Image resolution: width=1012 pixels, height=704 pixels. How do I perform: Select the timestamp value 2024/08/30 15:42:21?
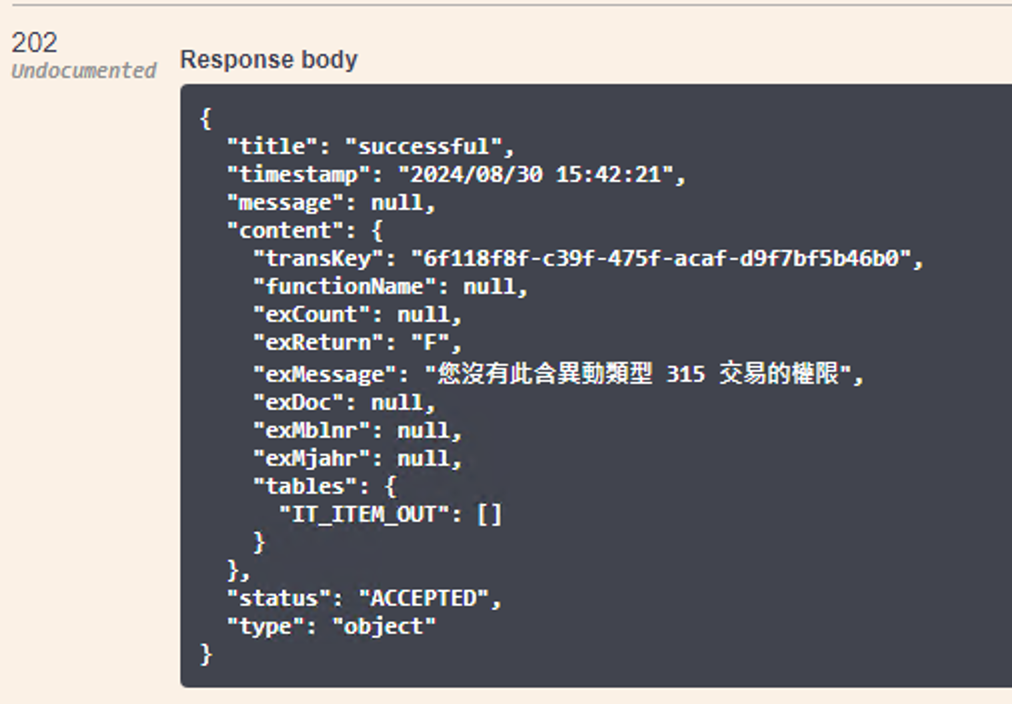pyautogui.click(x=536, y=174)
